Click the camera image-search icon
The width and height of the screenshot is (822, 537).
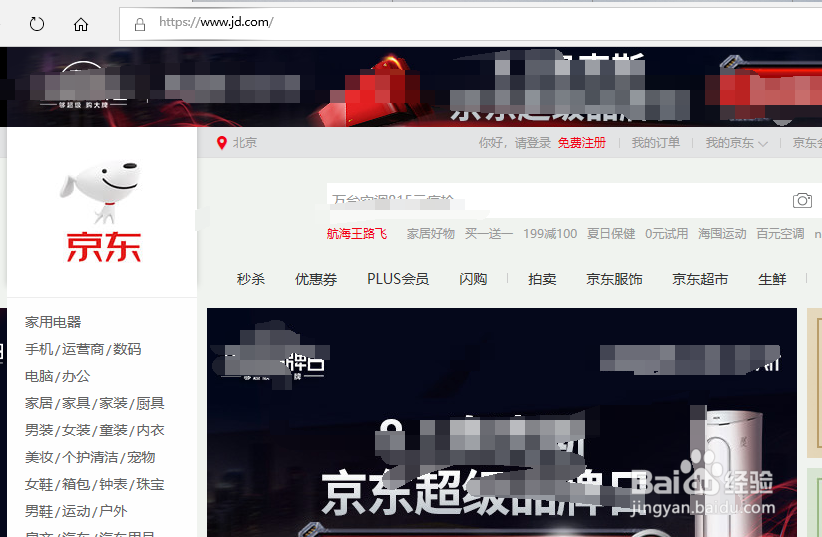coord(802,200)
